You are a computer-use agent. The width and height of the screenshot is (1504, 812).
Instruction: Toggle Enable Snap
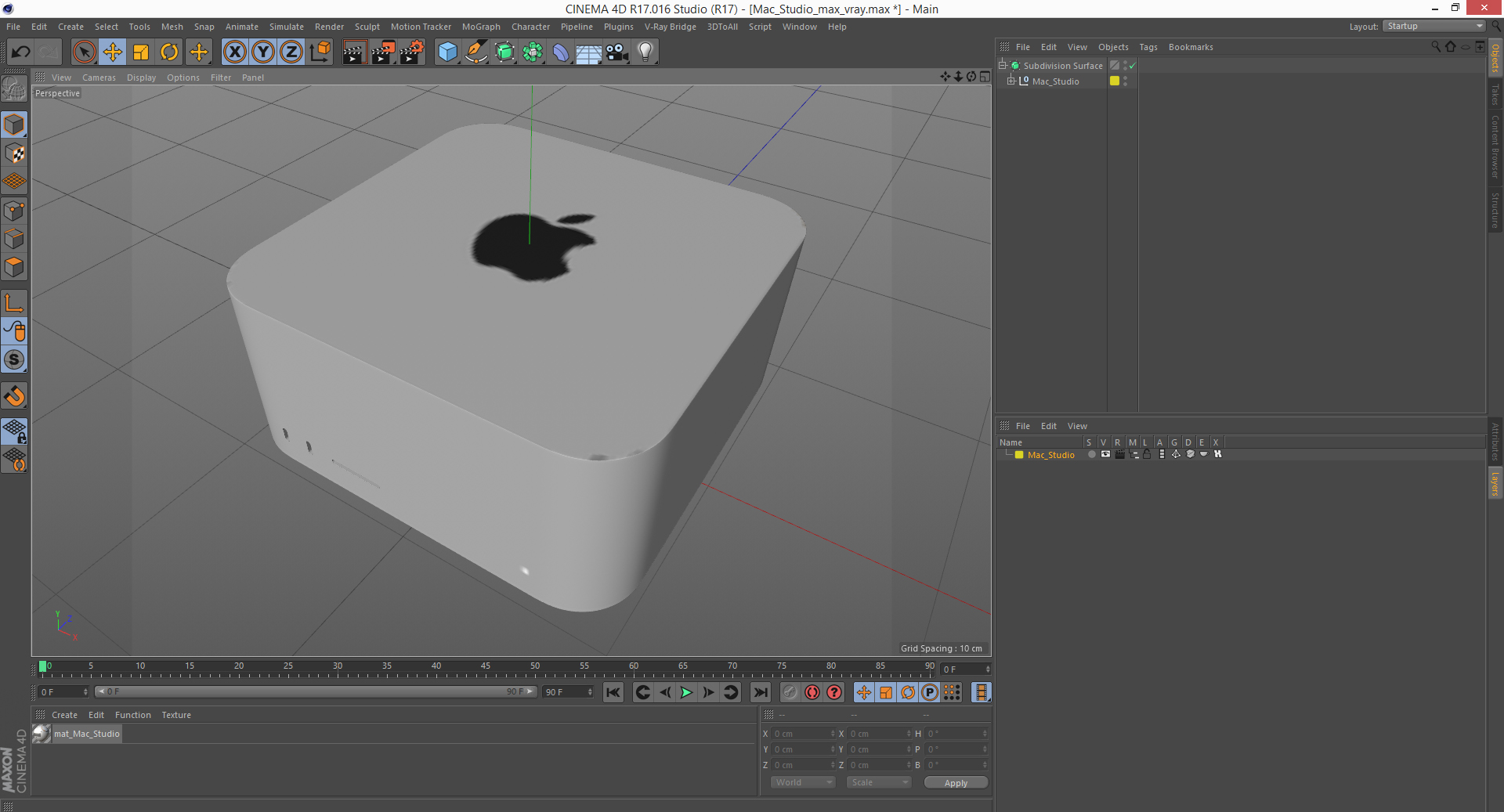(x=14, y=359)
